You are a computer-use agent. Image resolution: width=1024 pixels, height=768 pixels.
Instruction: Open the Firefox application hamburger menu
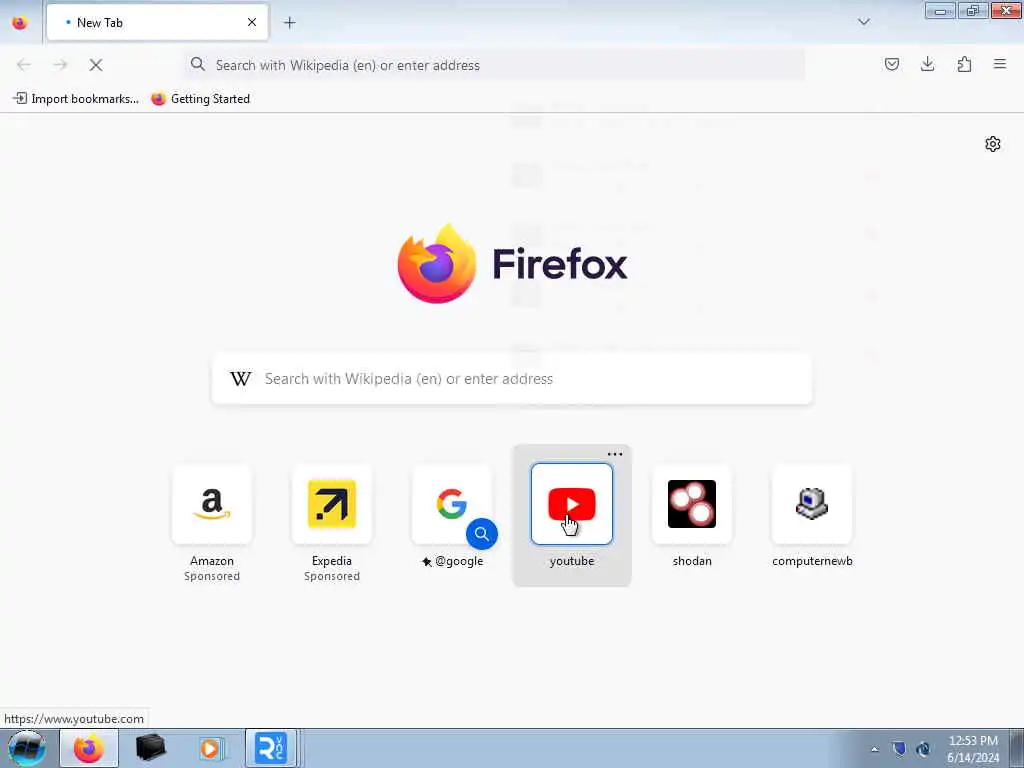pos(1000,64)
